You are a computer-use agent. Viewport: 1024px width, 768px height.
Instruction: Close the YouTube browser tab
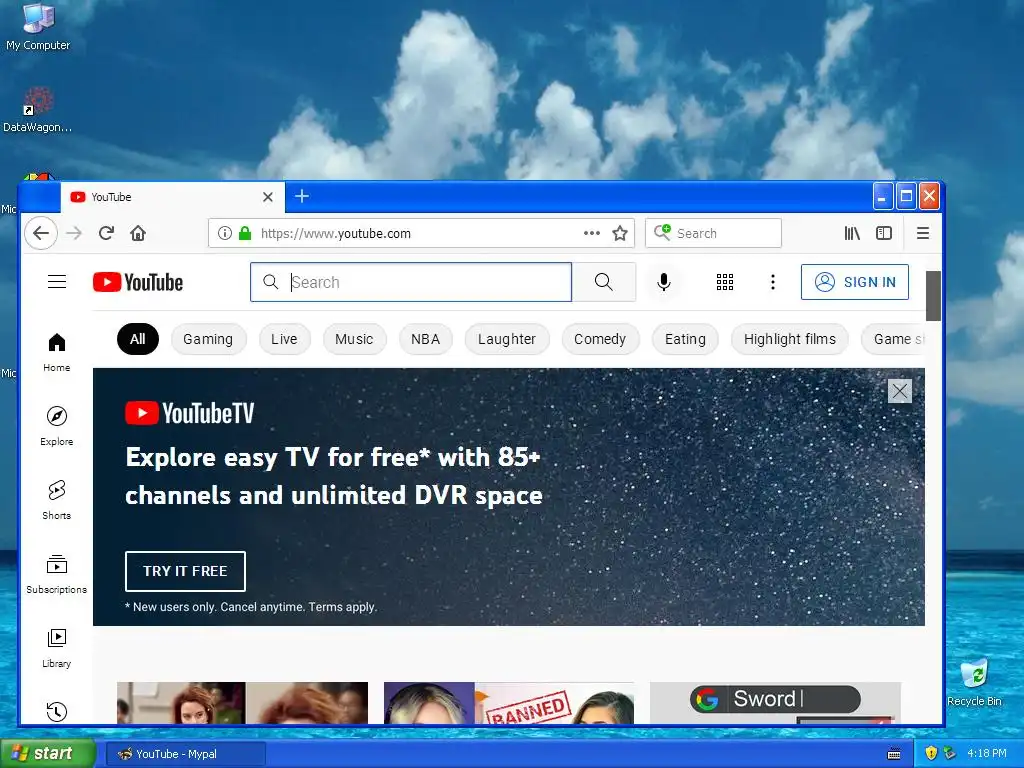tap(268, 197)
